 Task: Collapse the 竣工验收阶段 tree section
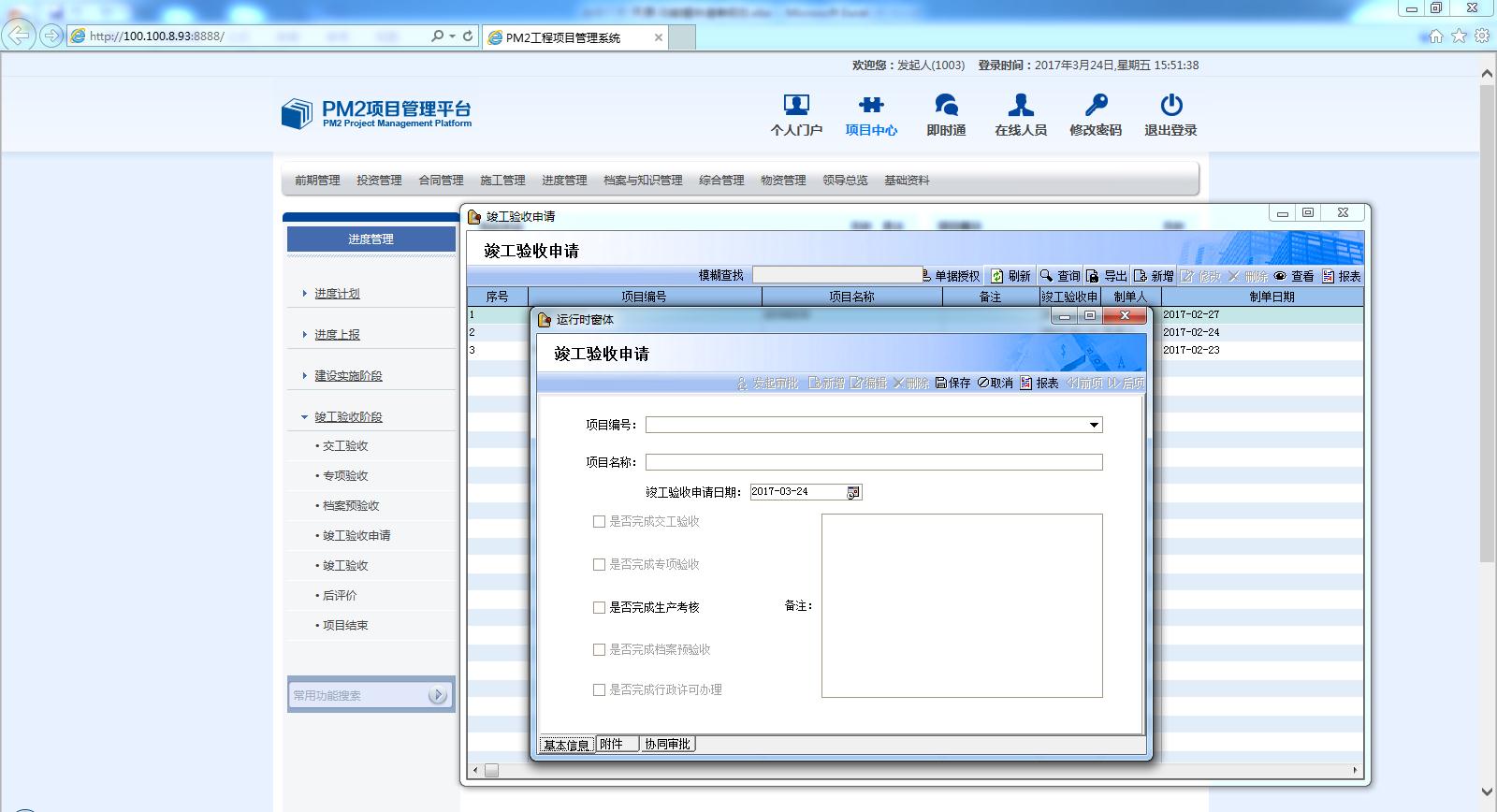pos(304,417)
